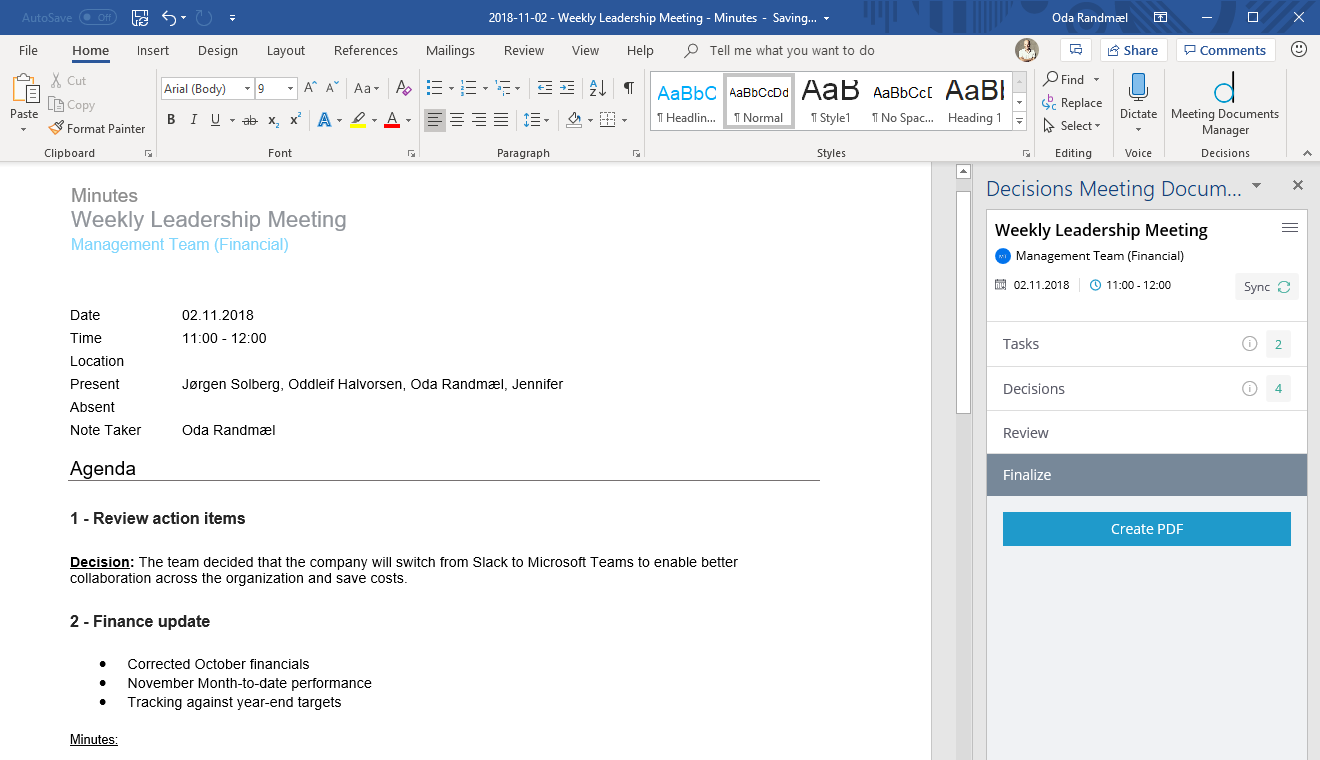This screenshot has height=760, width=1320.
Task: Open the font size dropdown
Action: tap(291, 88)
